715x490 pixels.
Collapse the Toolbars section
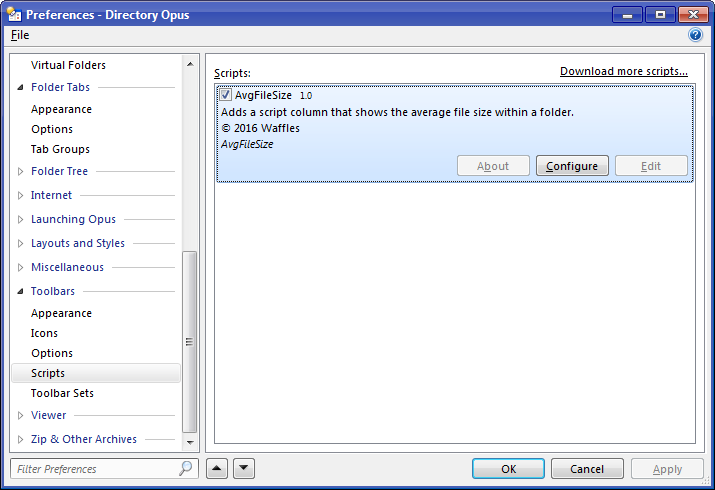(x=20, y=291)
